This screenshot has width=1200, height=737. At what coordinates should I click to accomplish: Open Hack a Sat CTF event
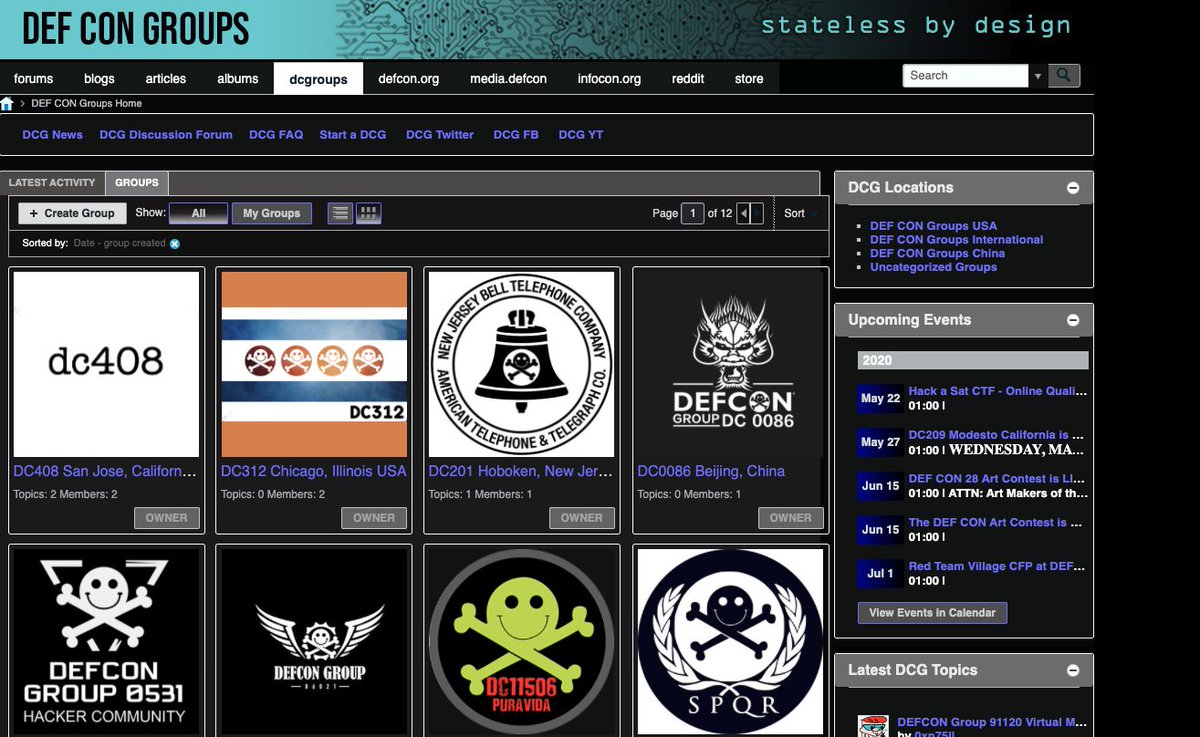tap(997, 392)
